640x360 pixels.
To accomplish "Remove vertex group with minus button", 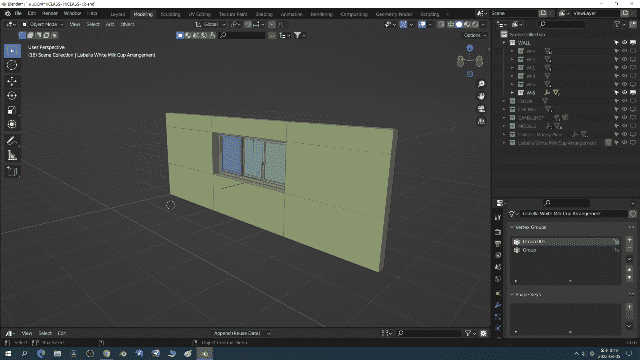I will pyautogui.click(x=629, y=248).
